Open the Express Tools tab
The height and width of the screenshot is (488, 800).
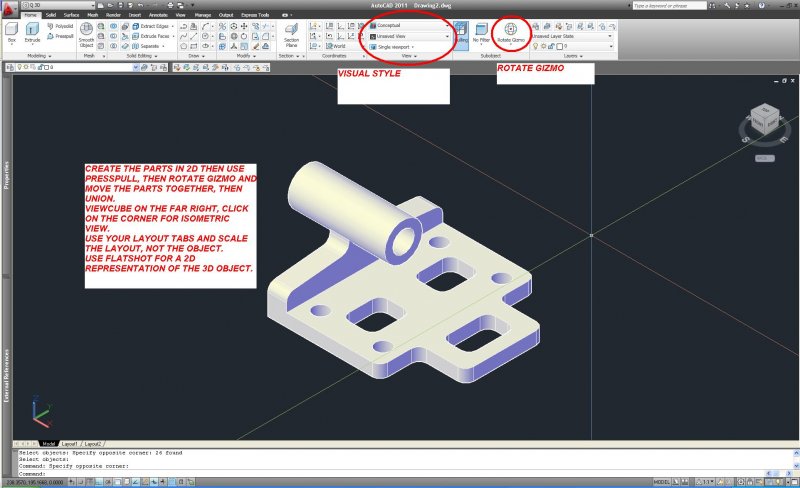tap(255, 15)
